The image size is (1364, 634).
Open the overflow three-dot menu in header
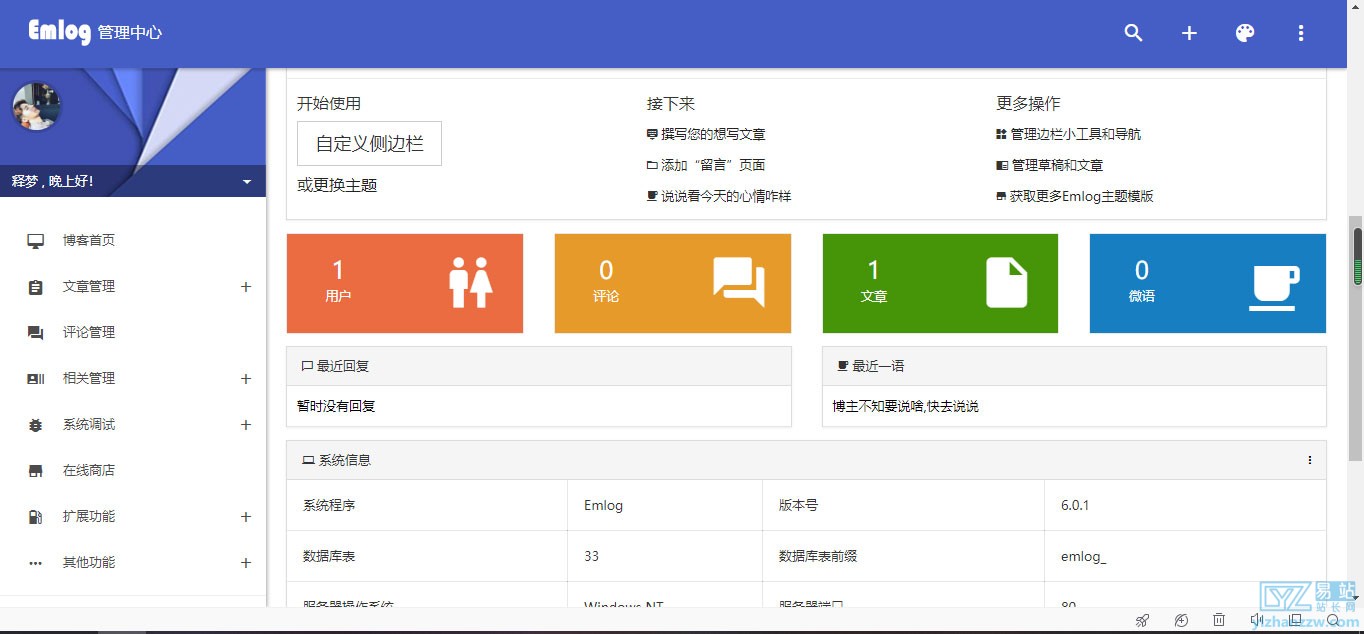point(1301,33)
